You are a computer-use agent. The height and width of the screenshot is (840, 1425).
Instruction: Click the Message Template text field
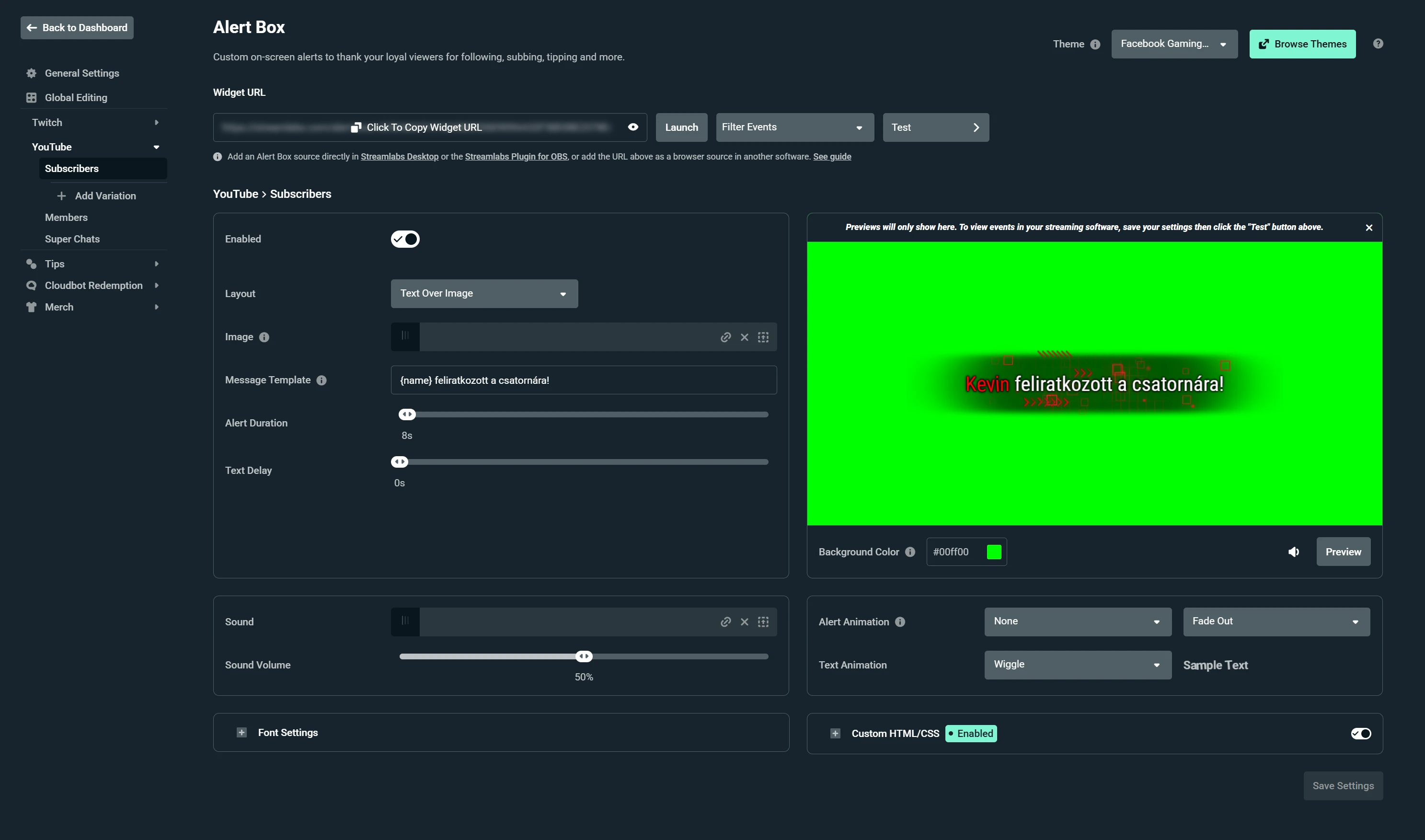(583, 380)
